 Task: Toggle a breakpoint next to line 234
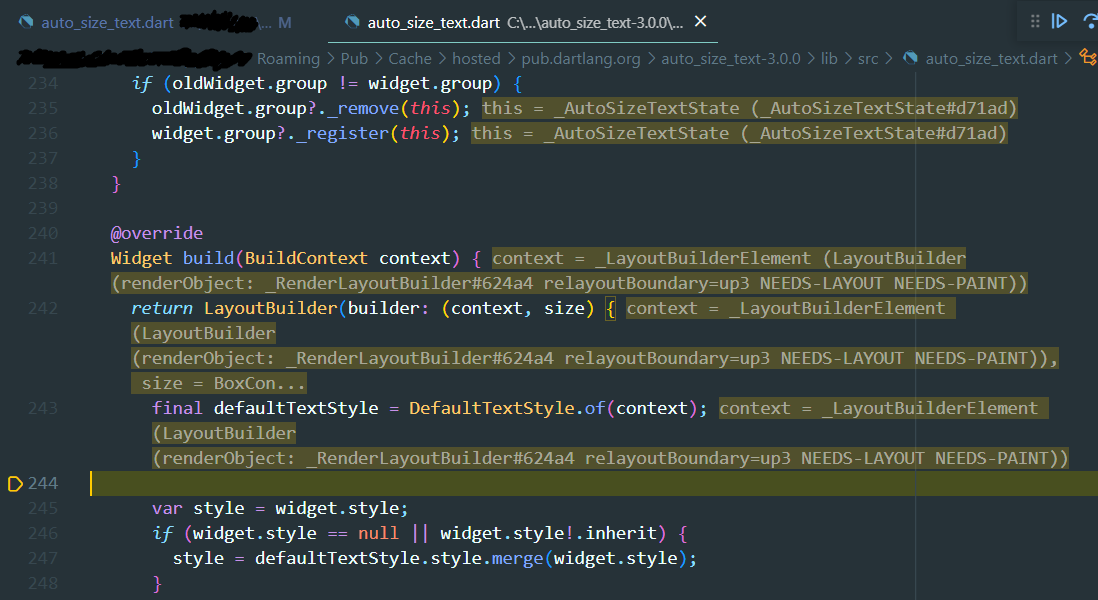pos(16,82)
